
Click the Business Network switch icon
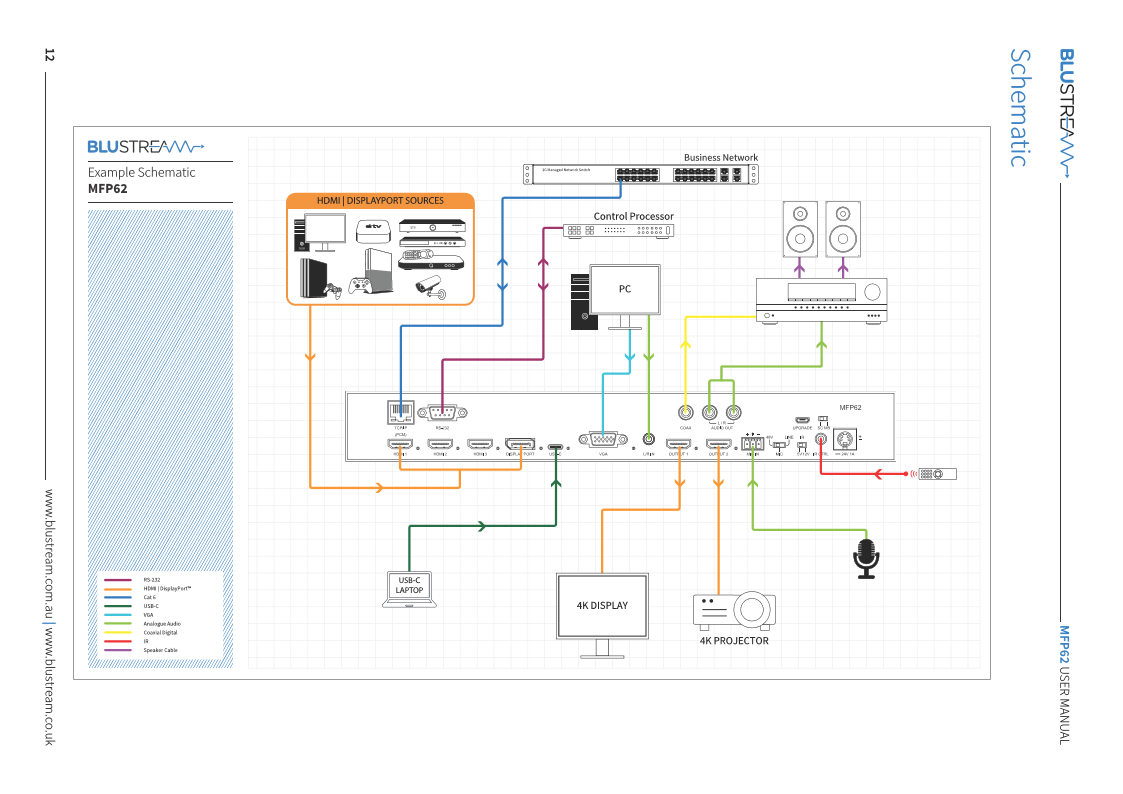[x=640, y=174]
